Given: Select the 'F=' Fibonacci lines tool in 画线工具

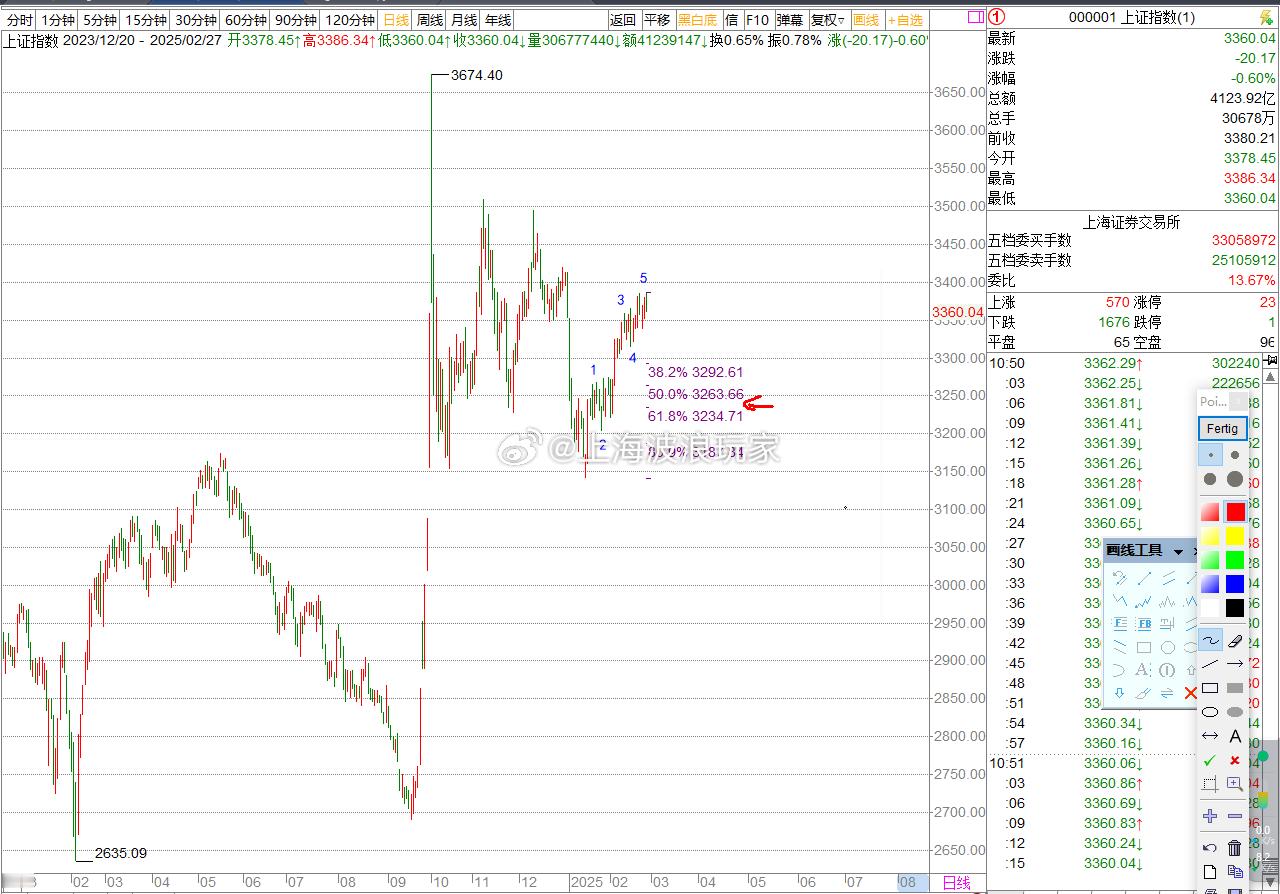Looking at the screenshot, I should pos(1120,623).
